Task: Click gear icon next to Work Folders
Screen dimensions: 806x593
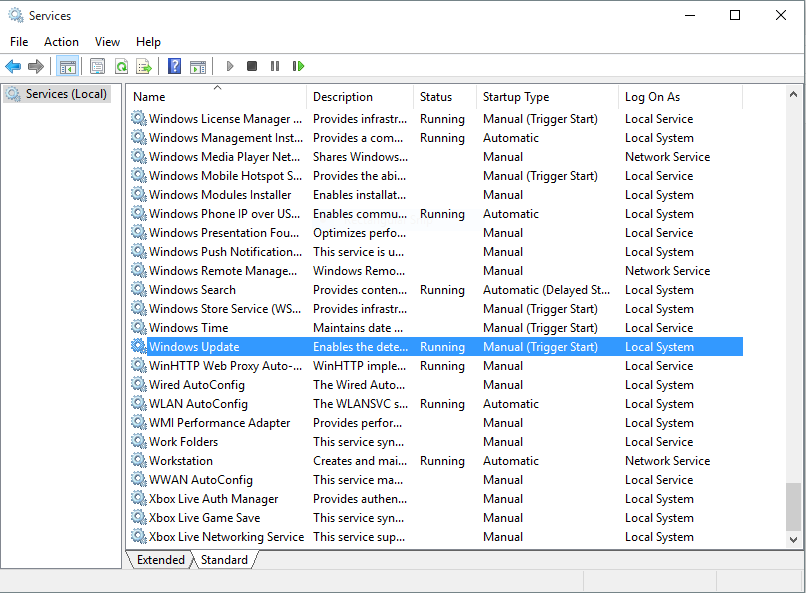Action: click(139, 441)
